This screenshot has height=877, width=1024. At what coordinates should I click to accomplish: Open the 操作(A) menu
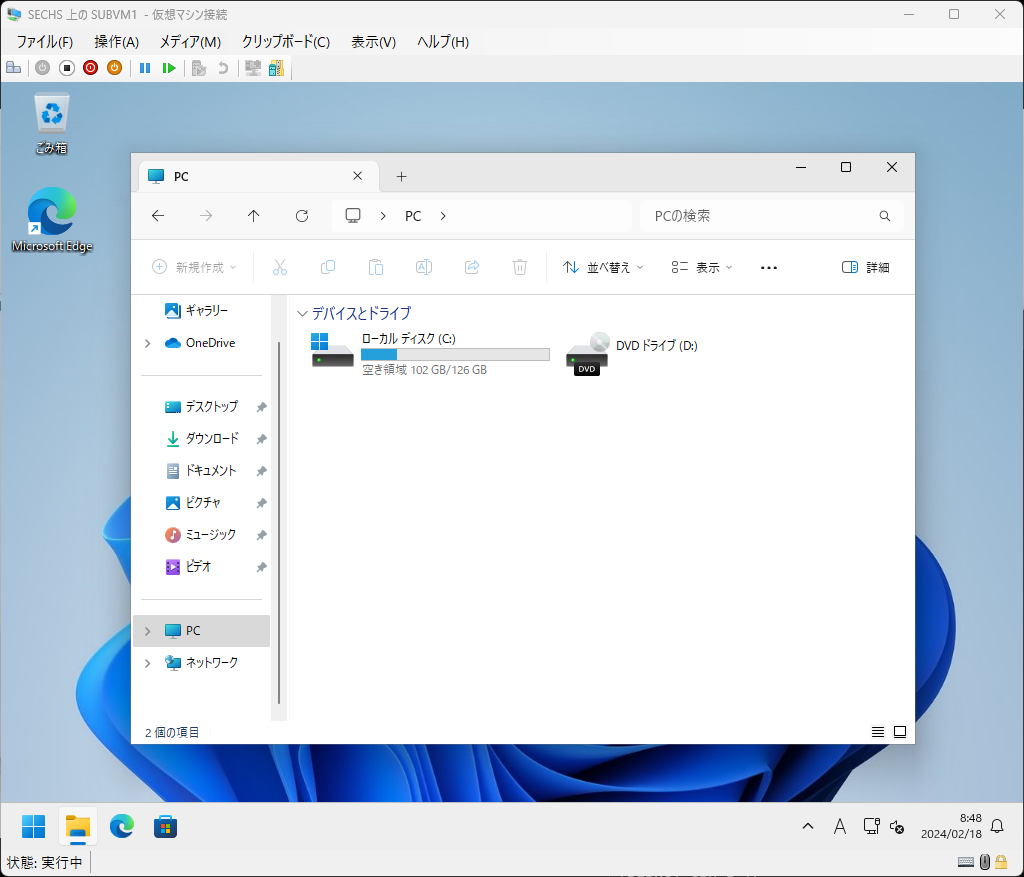116,42
